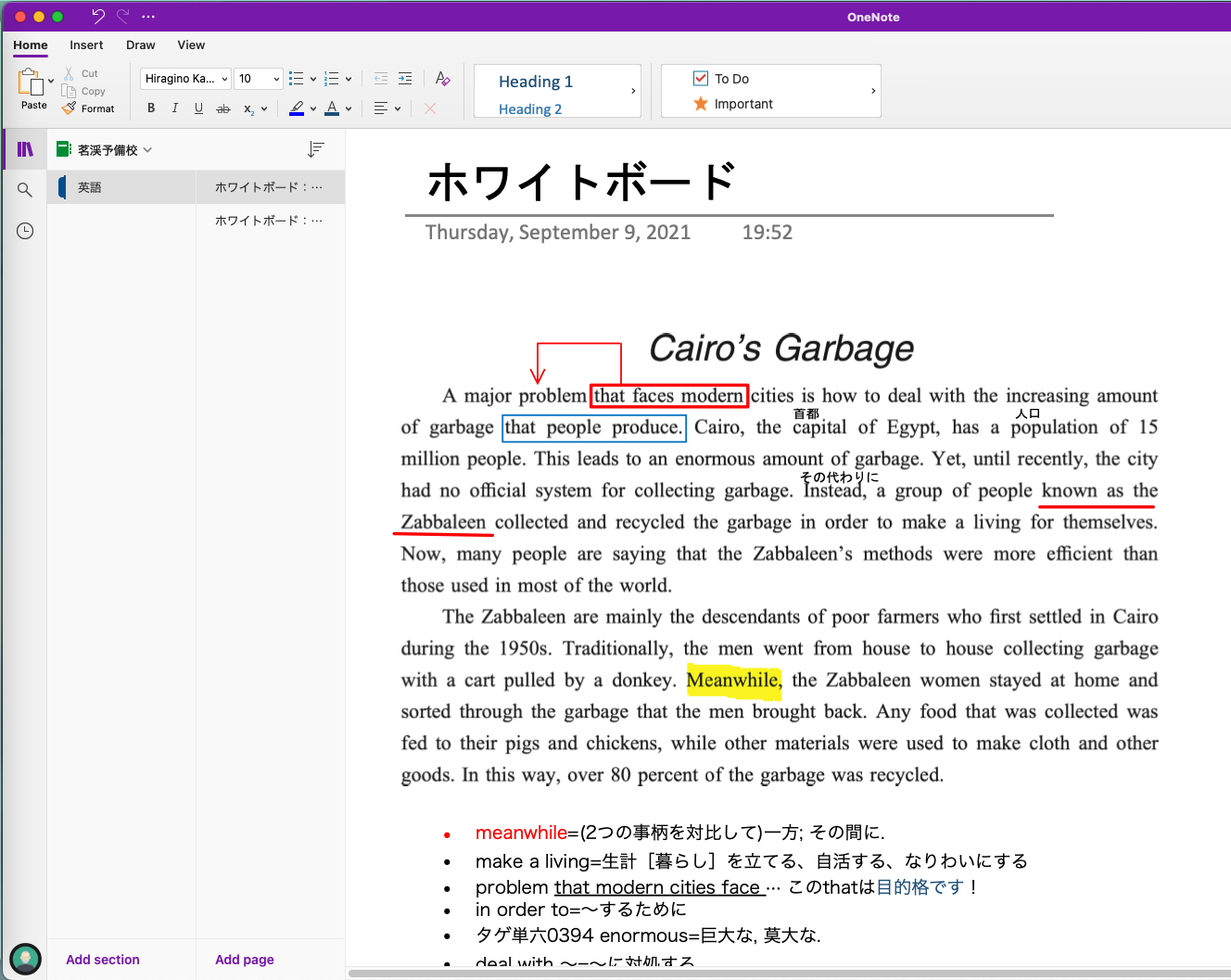The image size is (1231, 980).
Task: Apply italic formatting
Action: coord(175,108)
